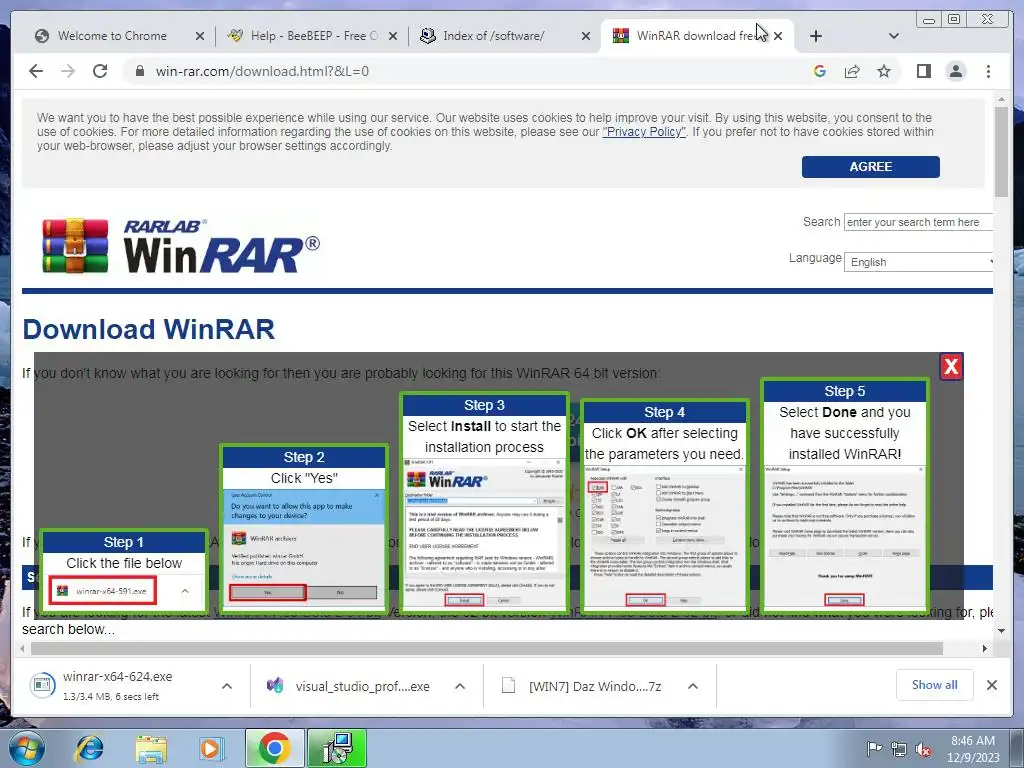The image size is (1024, 768).
Task: Click the muted volume tray icon
Action: (923, 749)
